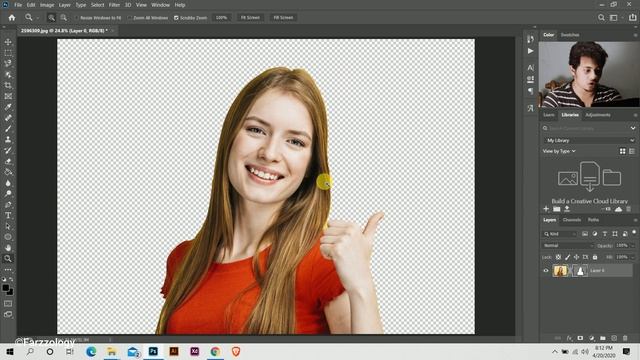Viewport: 640px width, 360px height.
Task: Select the Healing Brush tool
Action: pos(8,118)
